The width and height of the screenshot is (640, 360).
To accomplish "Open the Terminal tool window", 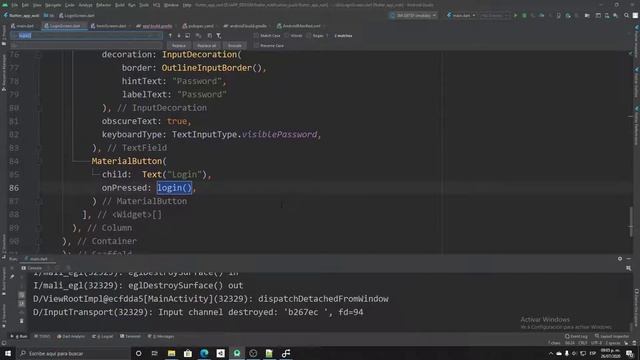I will pos(130,336).
